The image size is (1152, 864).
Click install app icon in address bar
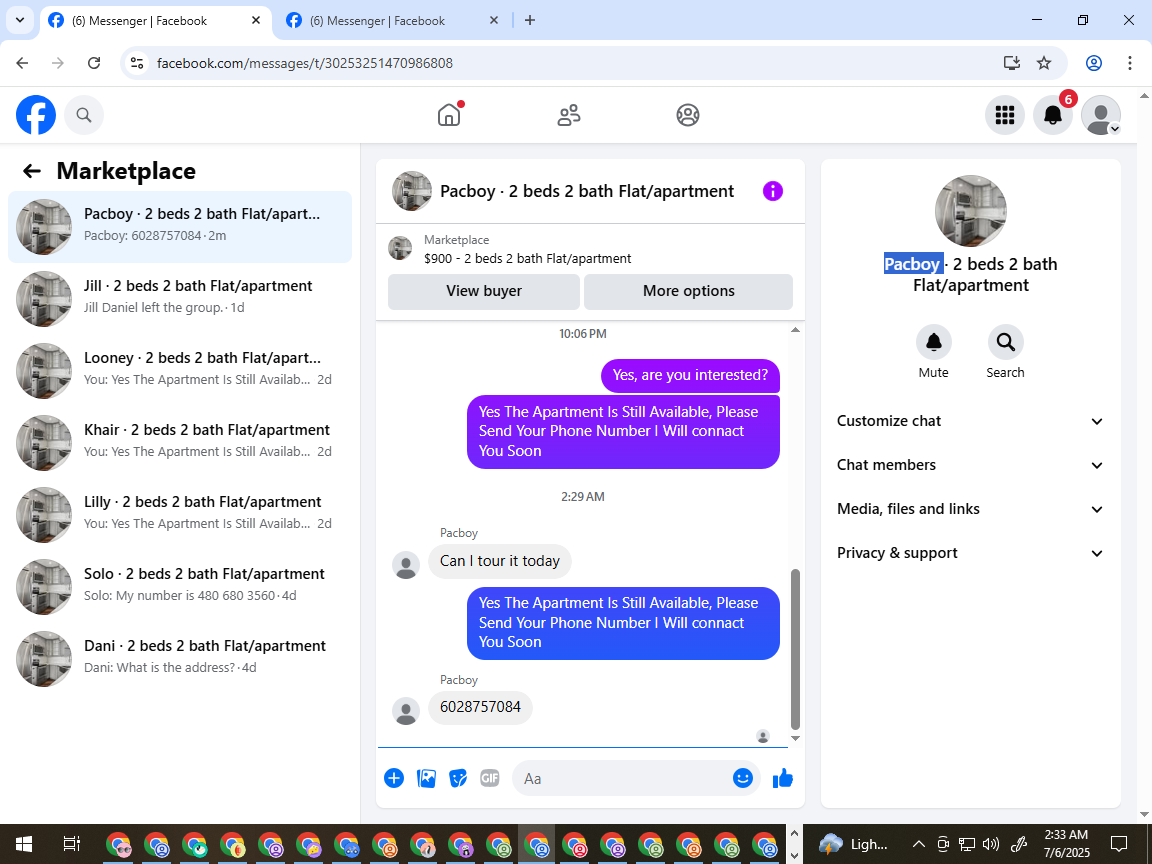1012,63
